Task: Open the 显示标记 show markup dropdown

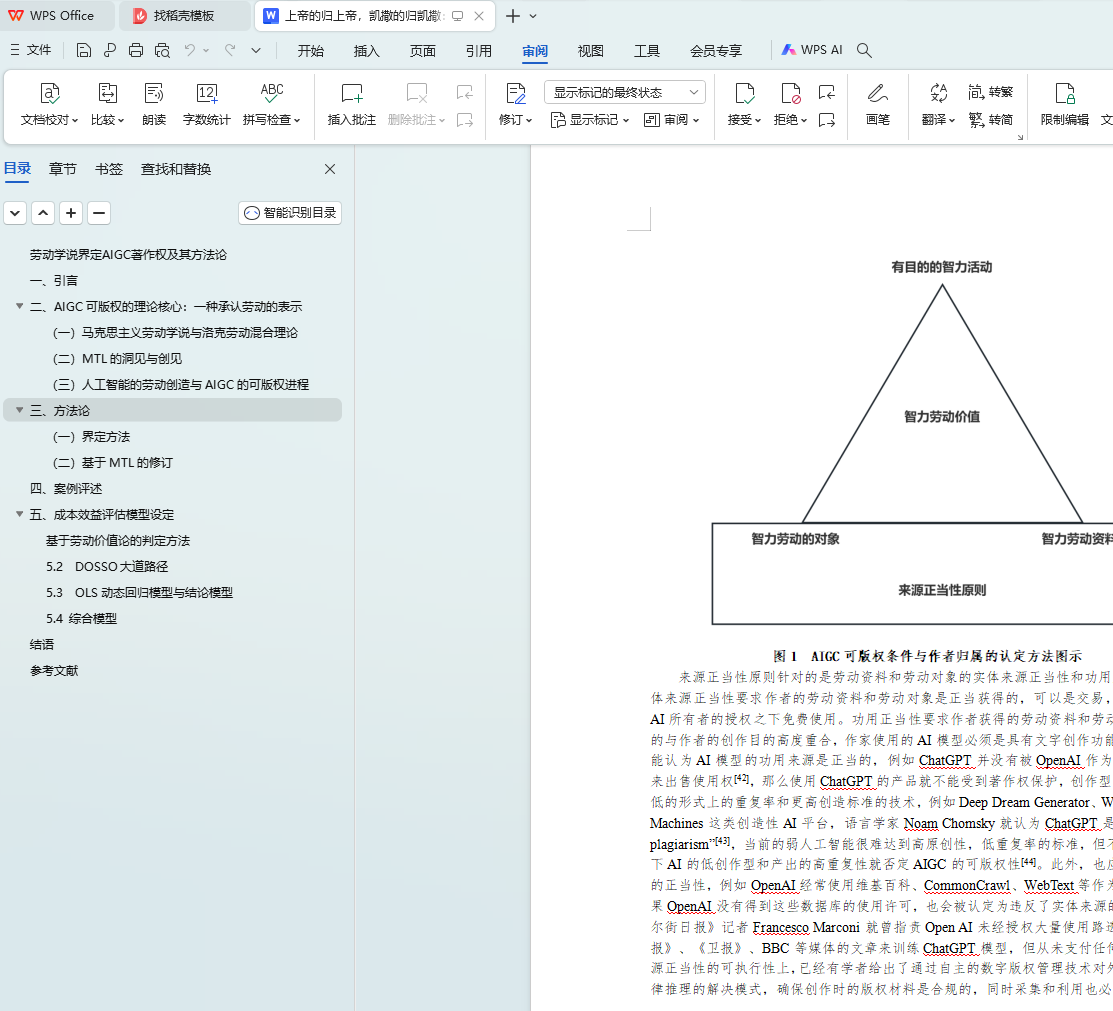Action: [x=590, y=120]
